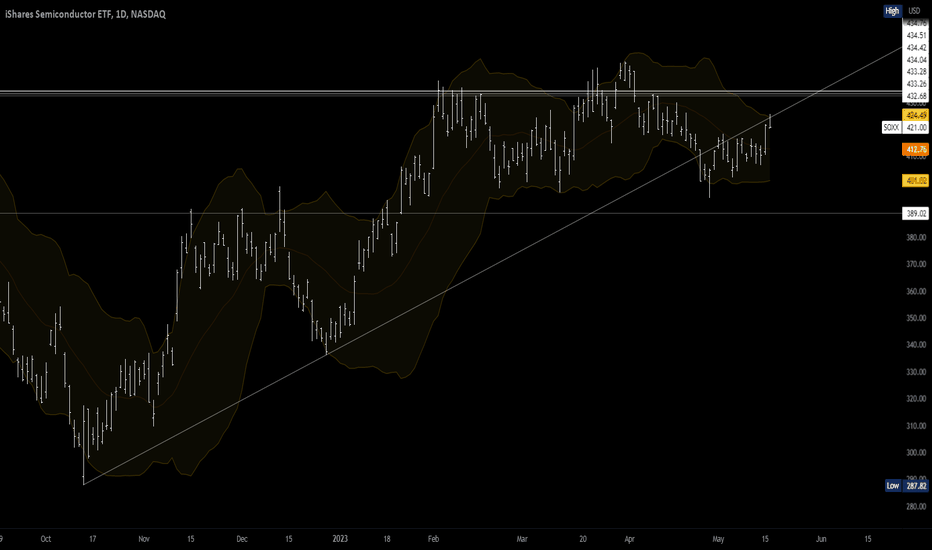
Task: Click the 350.00 price axis tick
Action: (x=916, y=318)
